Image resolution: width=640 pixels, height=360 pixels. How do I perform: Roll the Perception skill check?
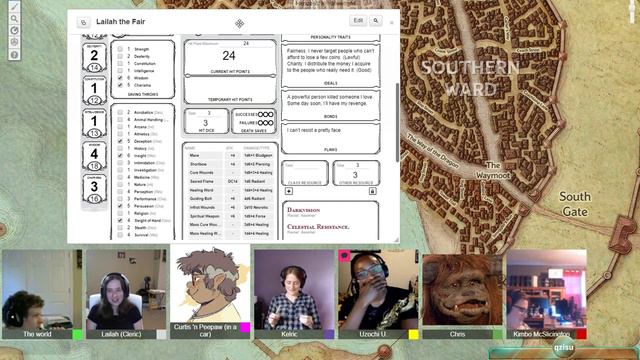(x=143, y=191)
